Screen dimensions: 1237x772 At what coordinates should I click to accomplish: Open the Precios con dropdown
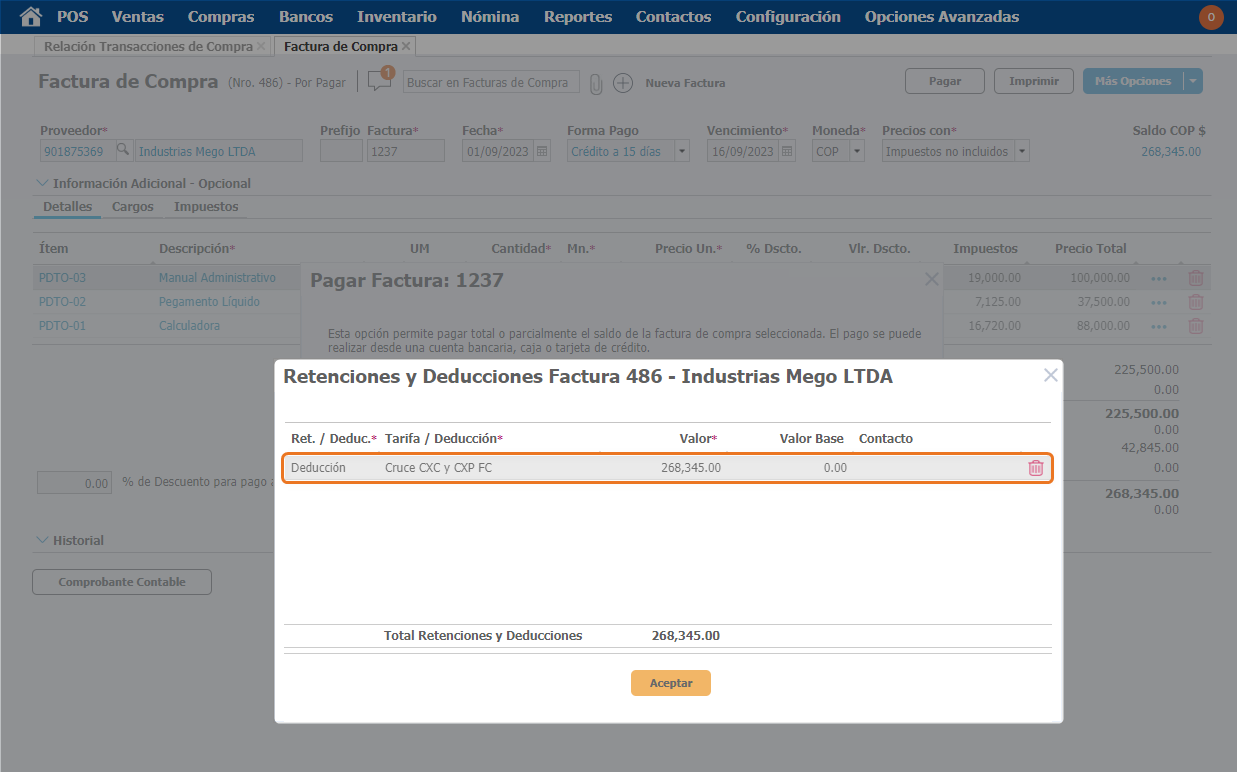pos(1021,152)
